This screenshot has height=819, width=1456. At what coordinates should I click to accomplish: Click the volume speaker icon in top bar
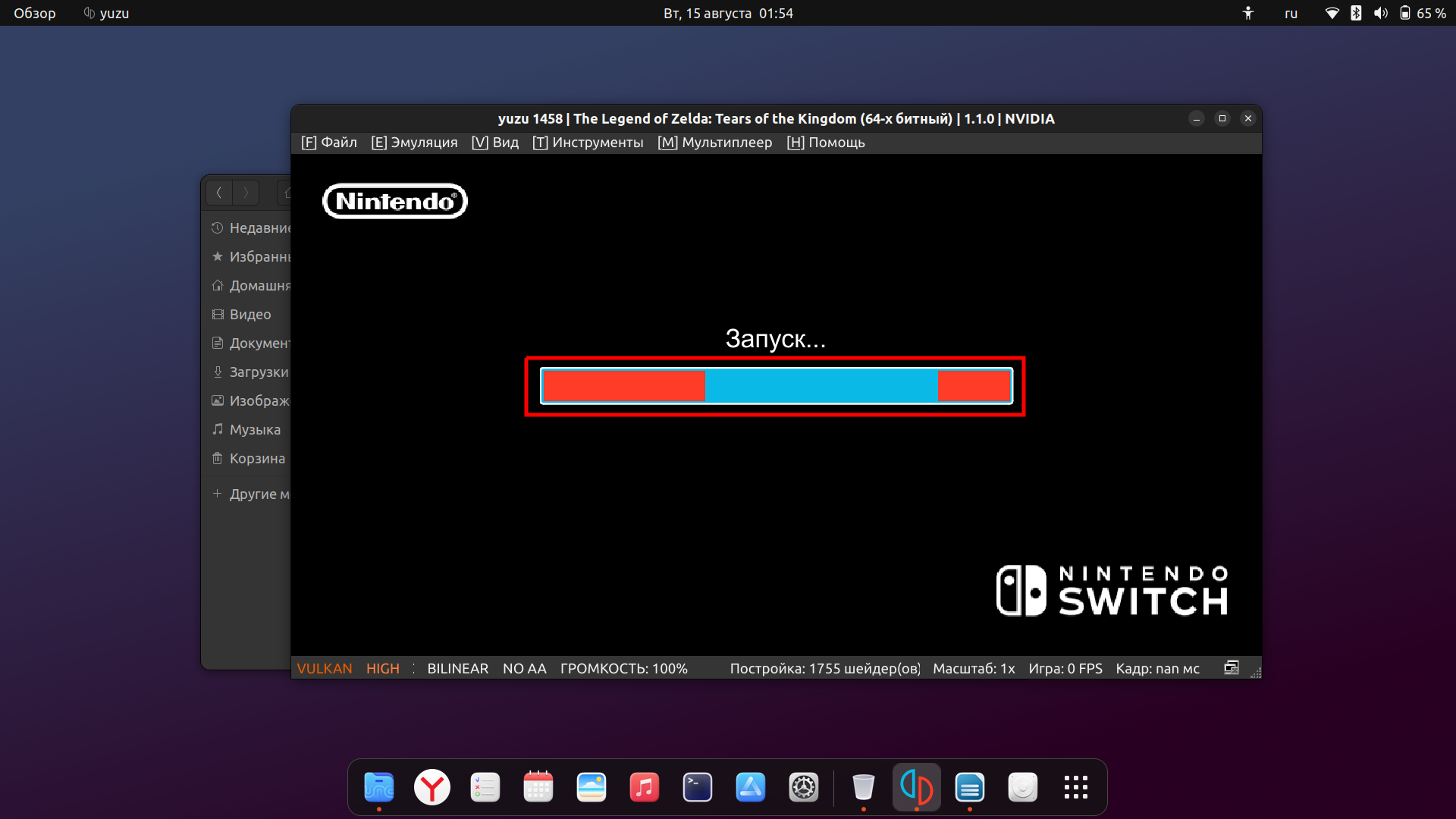pos(1380,13)
